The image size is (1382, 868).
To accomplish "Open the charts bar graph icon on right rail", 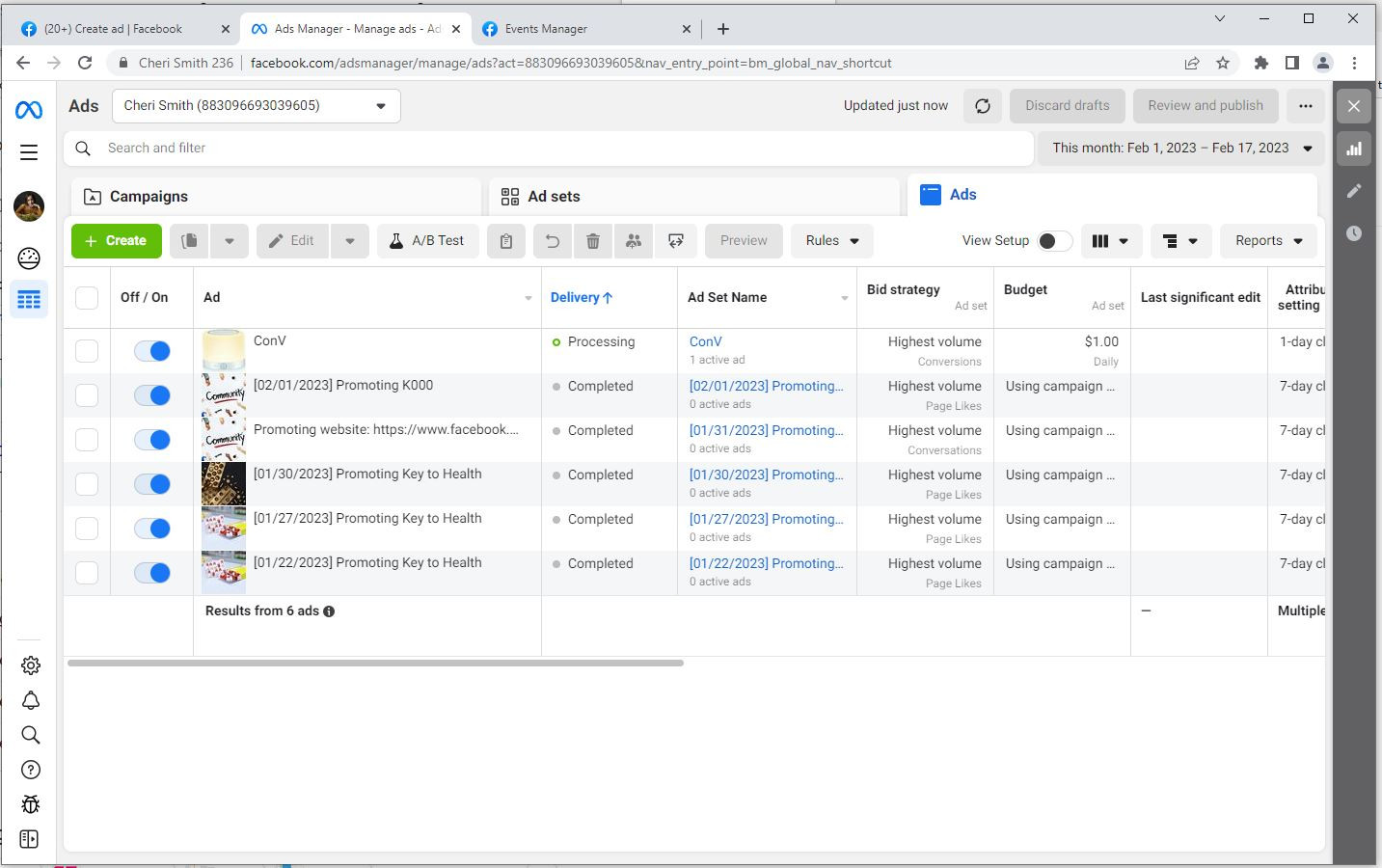I will tap(1354, 149).
